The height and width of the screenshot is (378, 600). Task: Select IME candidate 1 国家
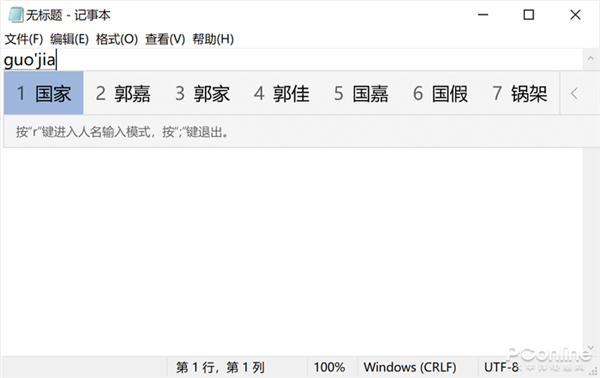[x=44, y=93]
